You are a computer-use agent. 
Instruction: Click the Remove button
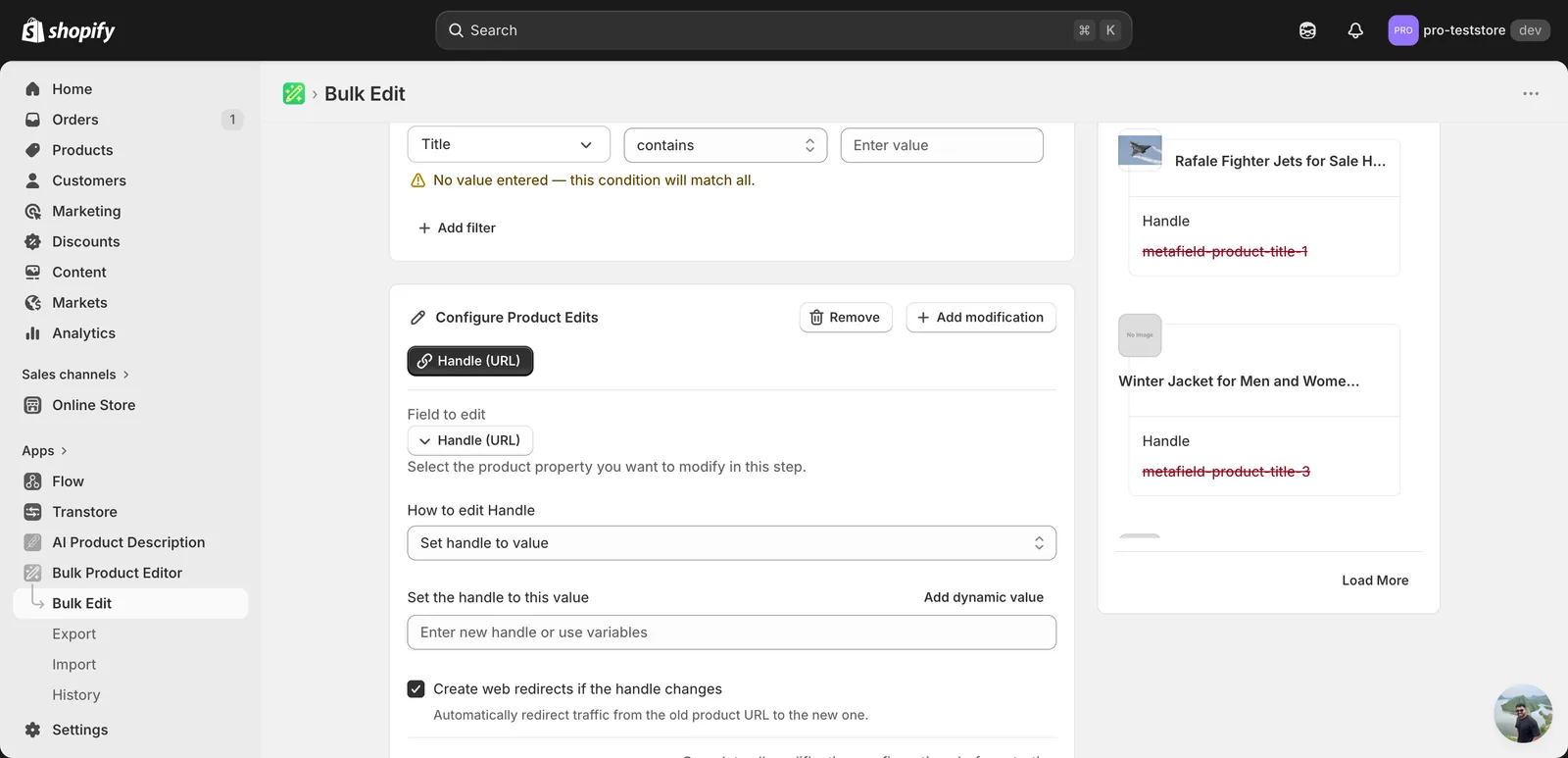pyautogui.click(x=846, y=318)
